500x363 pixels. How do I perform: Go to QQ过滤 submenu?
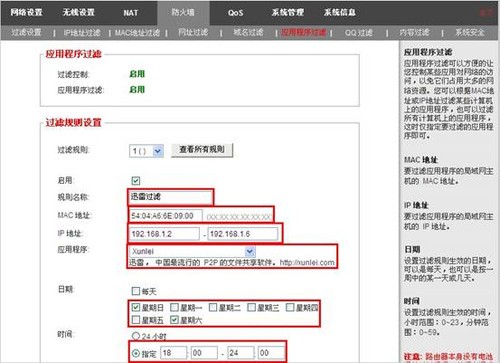pos(359,33)
